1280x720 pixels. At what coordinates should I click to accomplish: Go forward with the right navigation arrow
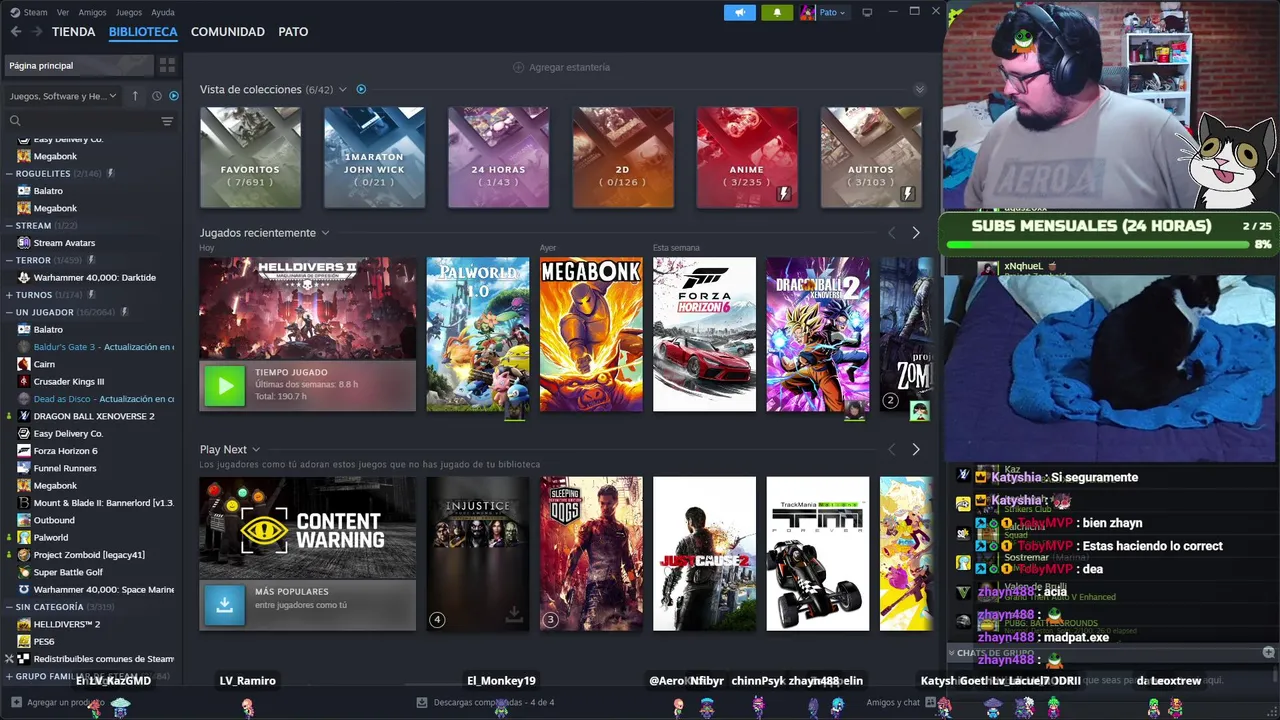37,32
